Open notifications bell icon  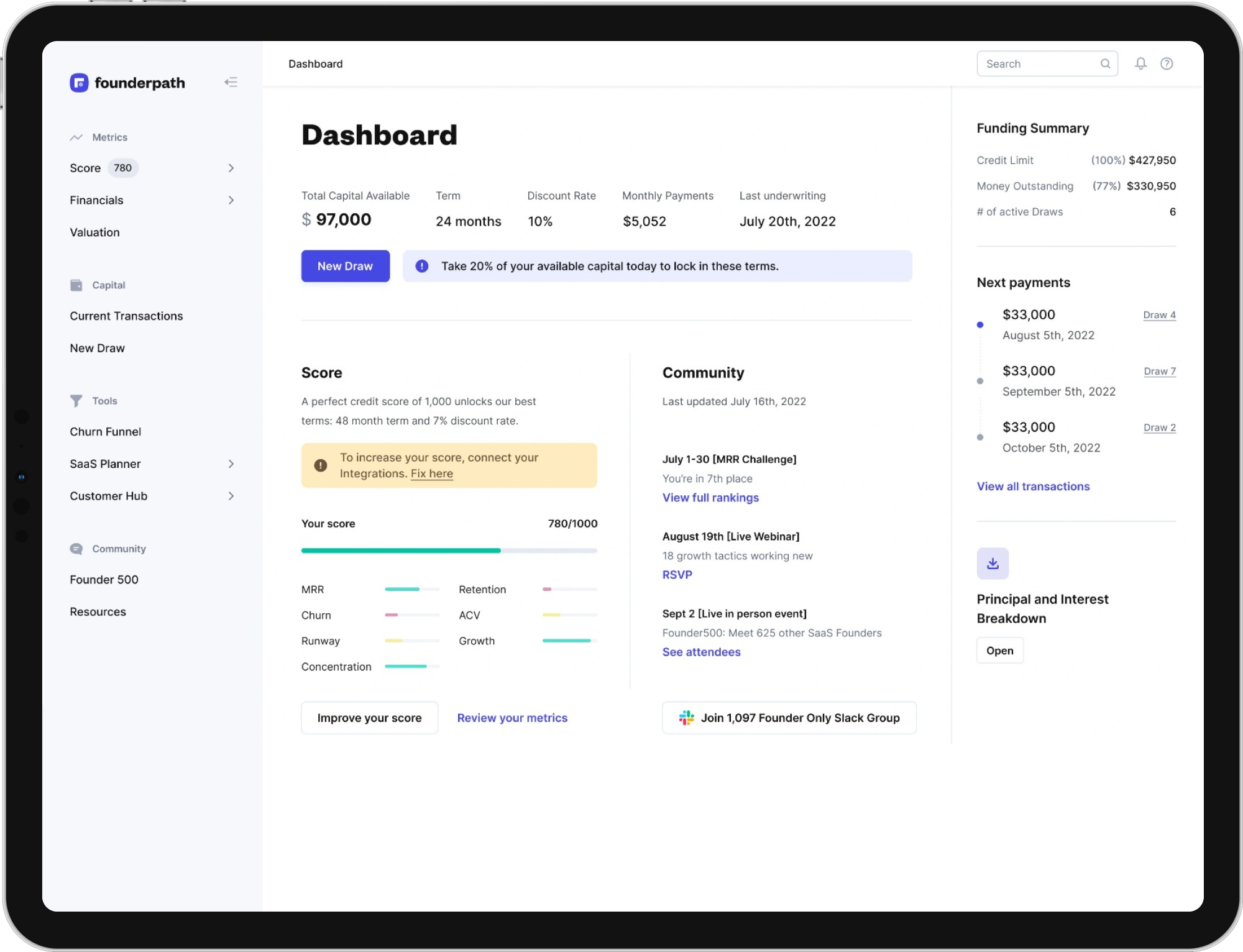pyautogui.click(x=1140, y=63)
